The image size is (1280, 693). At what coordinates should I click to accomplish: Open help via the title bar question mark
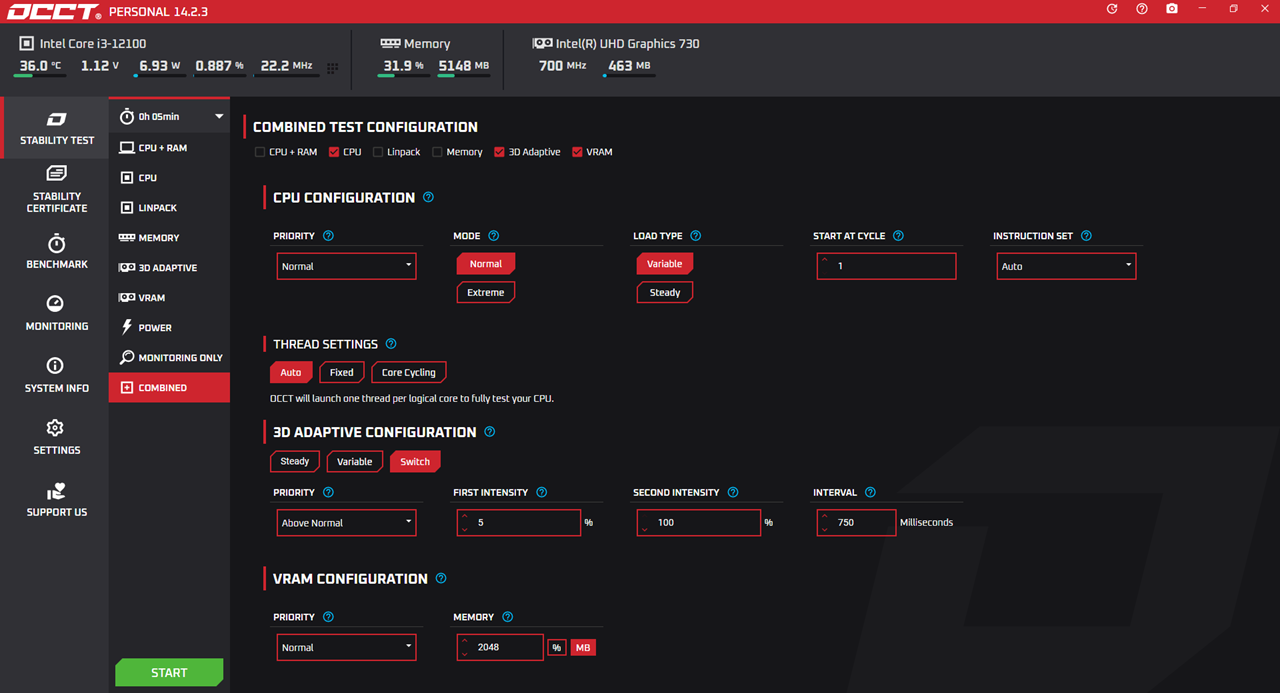tap(1142, 9)
